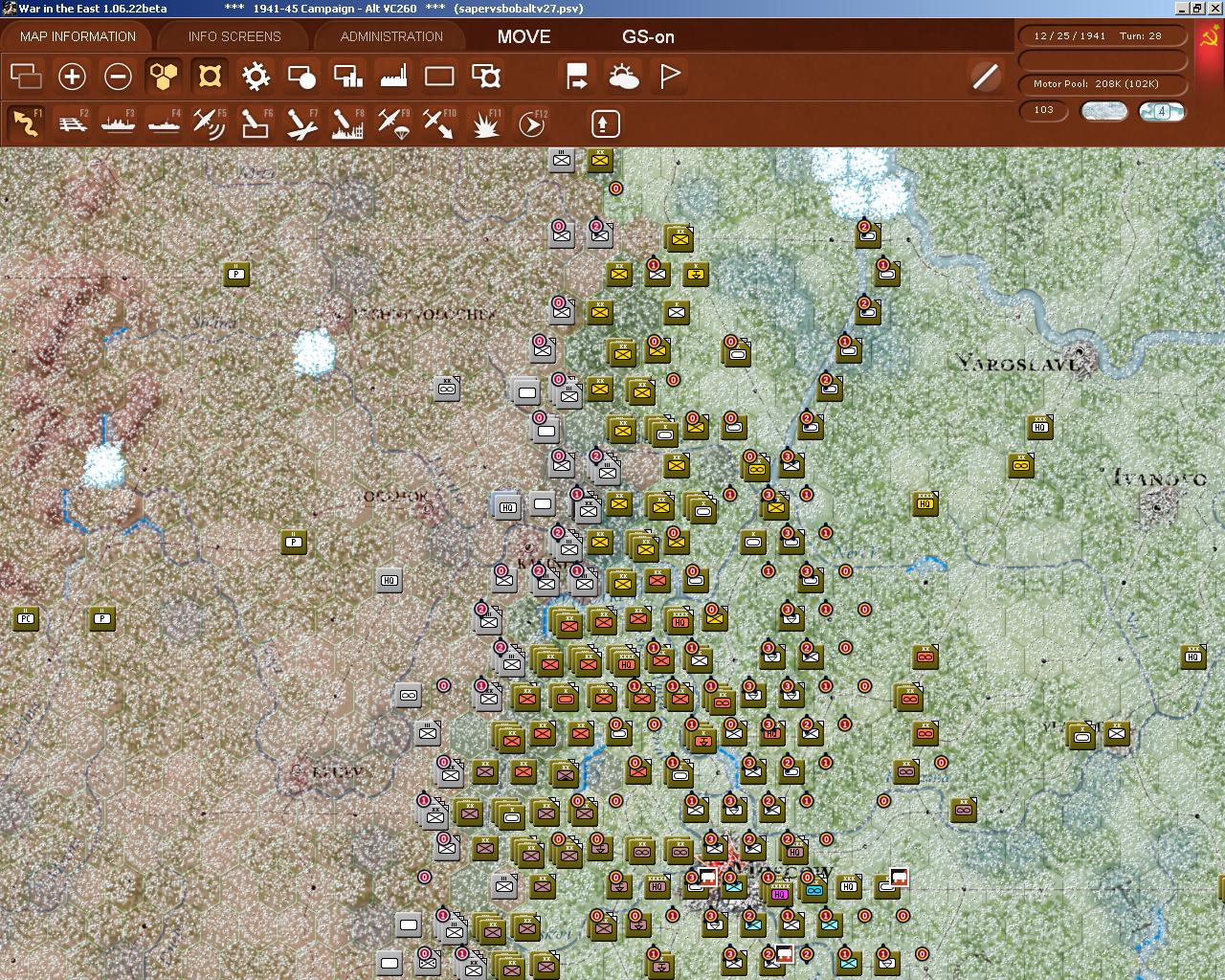Select the F10 Air transfer mode
Viewport: 1225px width, 980px height.
[439, 123]
